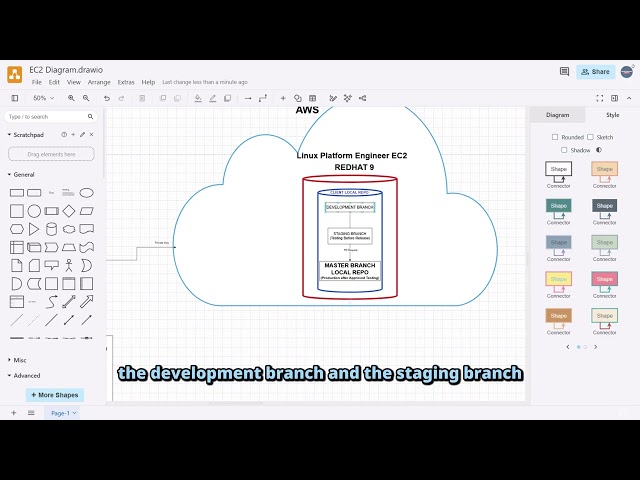The image size is (640, 480).
Task: Select the waypoints connector style icon
Action: click(263, 98)
